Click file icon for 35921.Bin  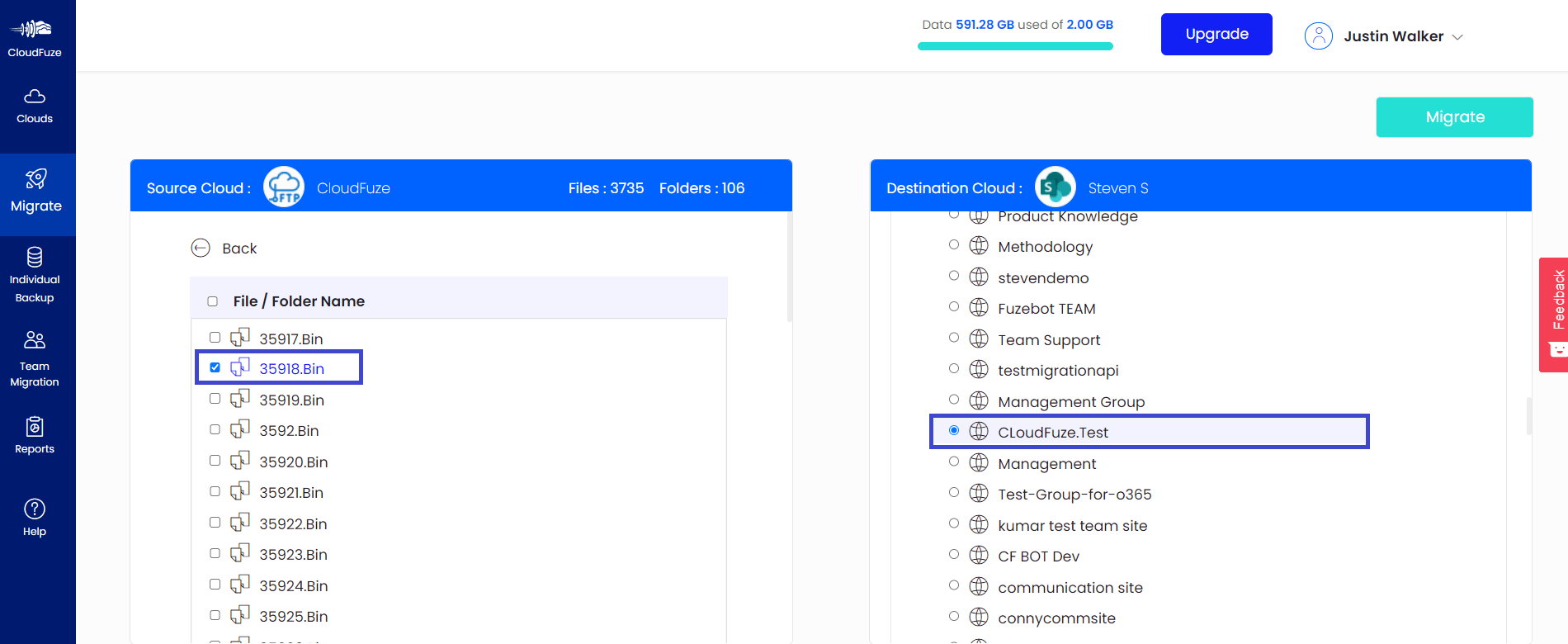pos(240,491)
